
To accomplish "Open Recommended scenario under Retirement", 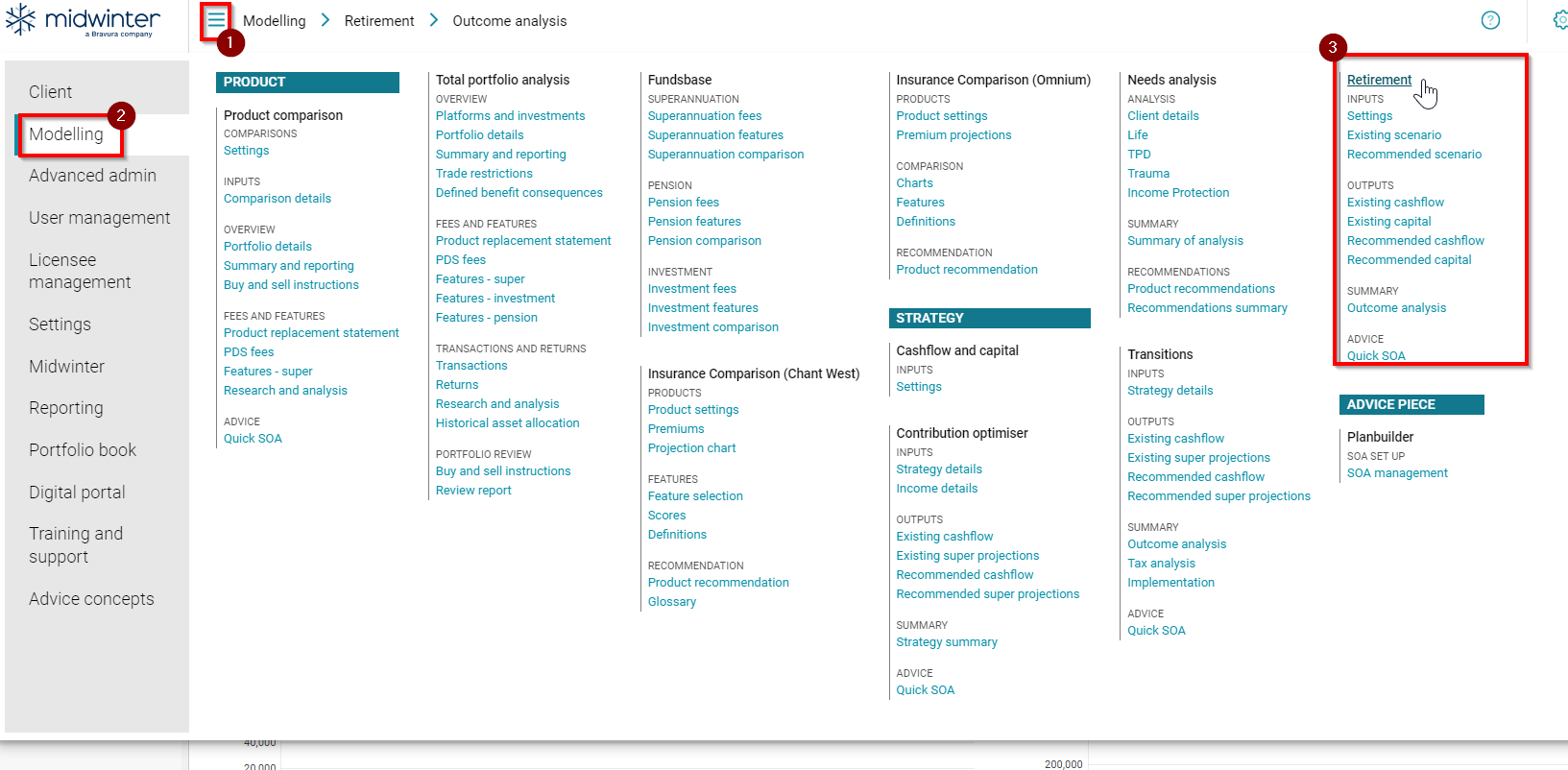I will tap(1414, 155).
